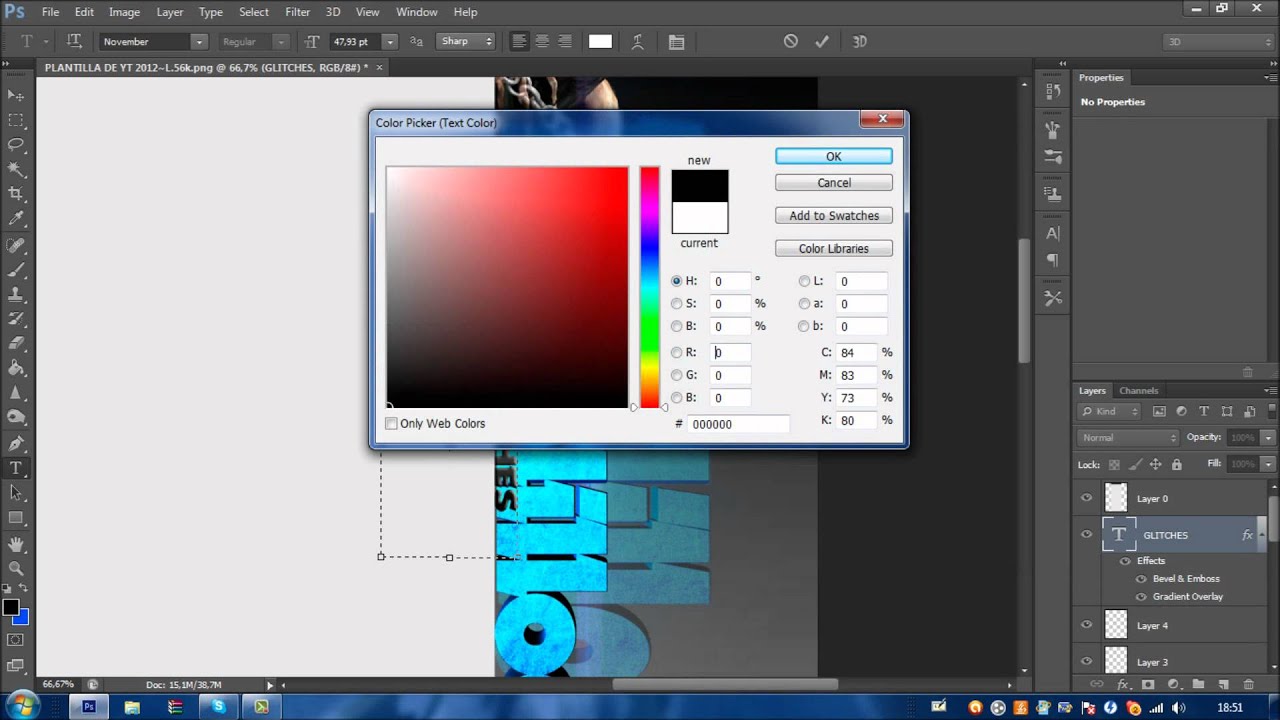Select the R red radio button
This screenshot has width=1280, height=720.
[x=677, y=352]
